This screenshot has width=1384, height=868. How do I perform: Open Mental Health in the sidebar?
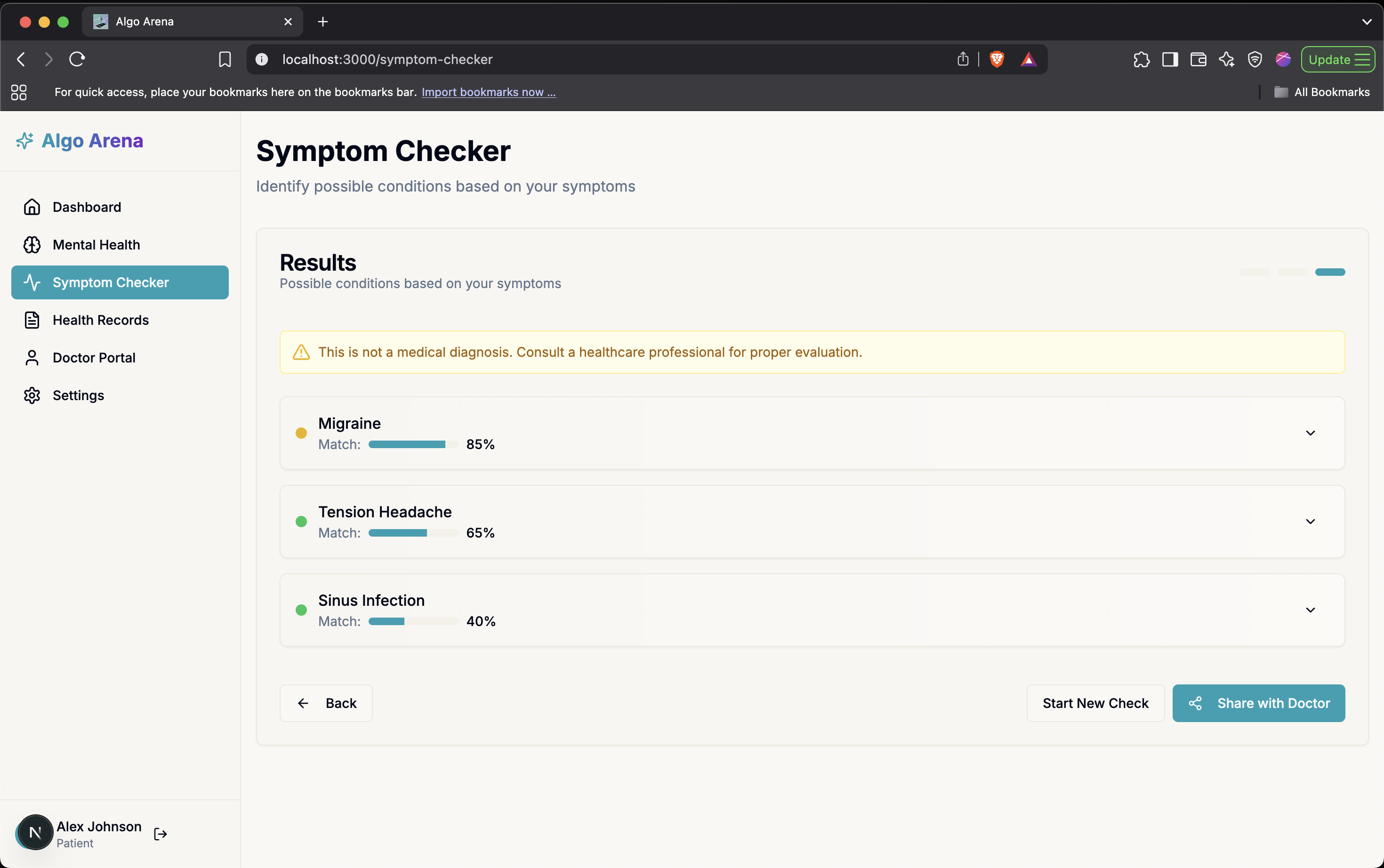click(x=96, y=245)
